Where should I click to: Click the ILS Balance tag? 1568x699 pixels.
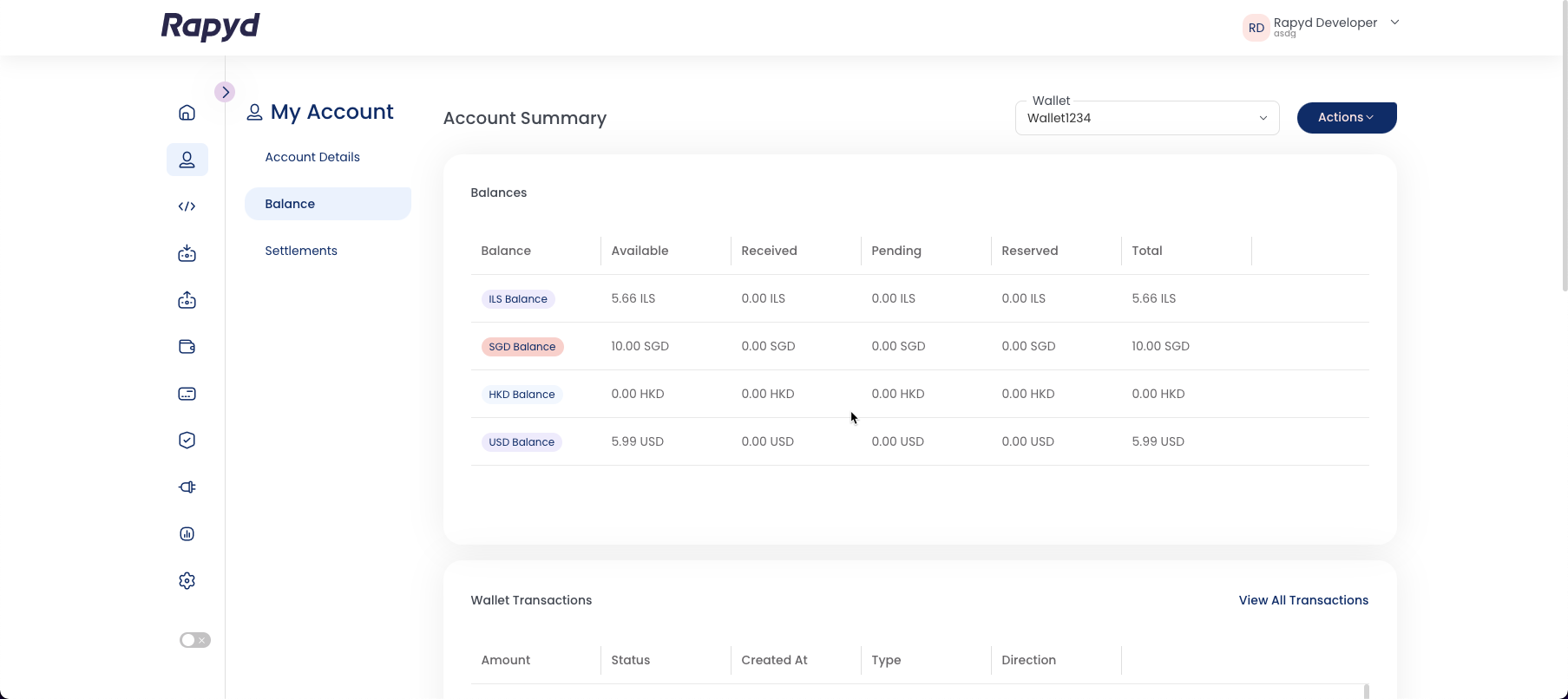click(x=518, y=299)
